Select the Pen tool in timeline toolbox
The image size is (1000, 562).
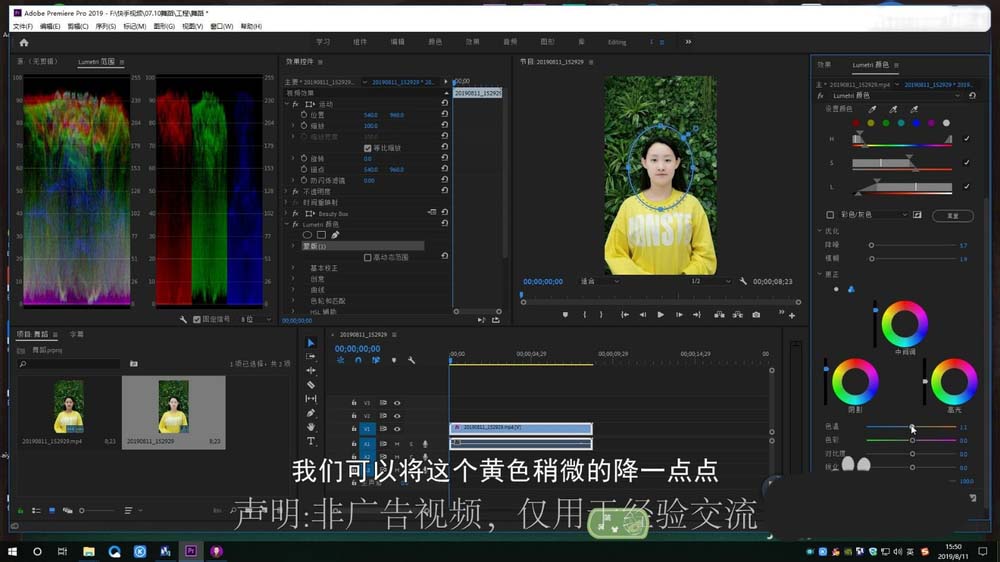pos(311,413)
